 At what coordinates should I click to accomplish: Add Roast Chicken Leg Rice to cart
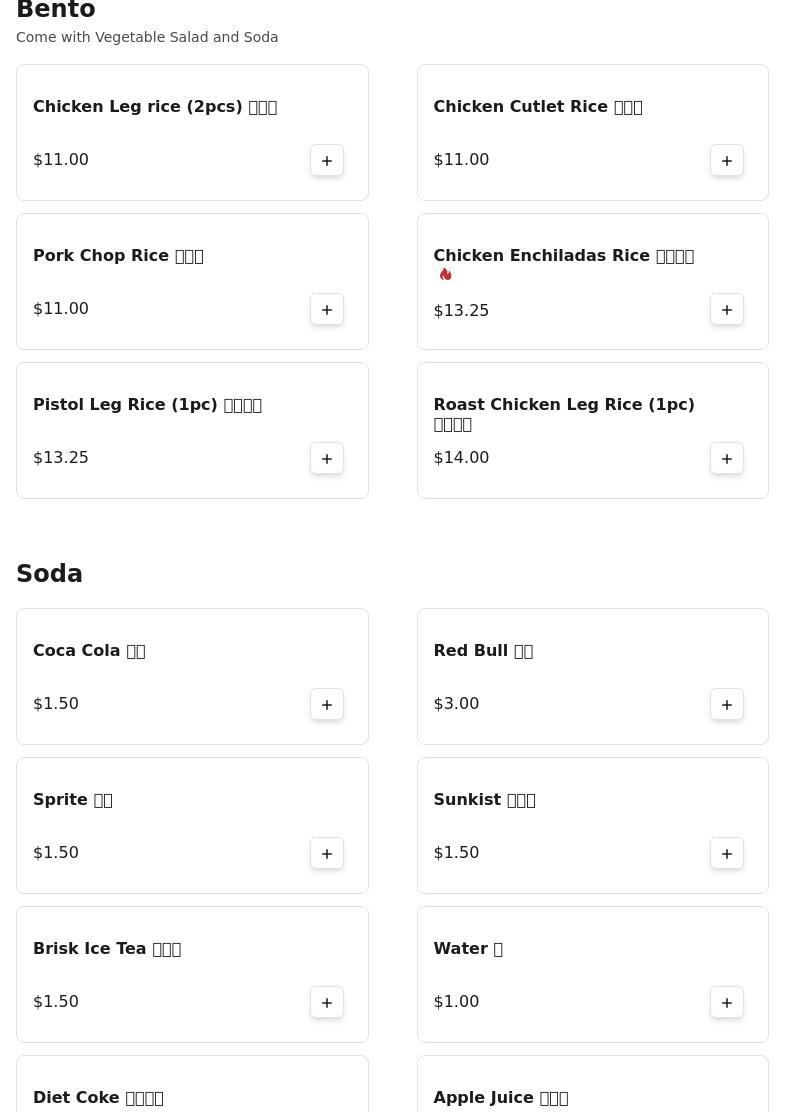pos(727,458)
